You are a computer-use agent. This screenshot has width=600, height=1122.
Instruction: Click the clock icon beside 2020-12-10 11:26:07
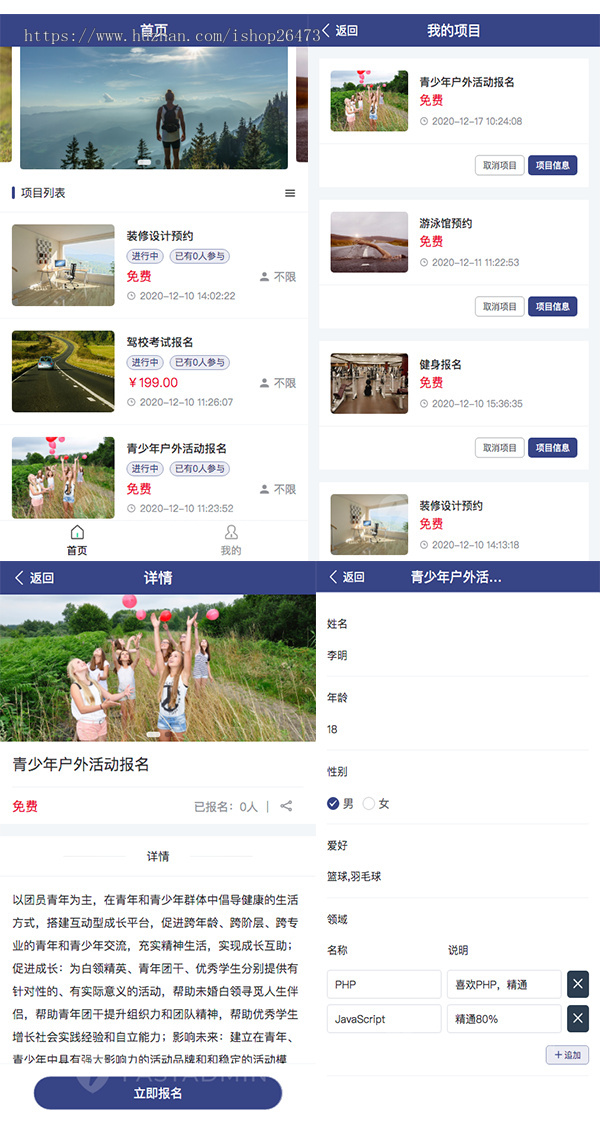pos(131,402)
